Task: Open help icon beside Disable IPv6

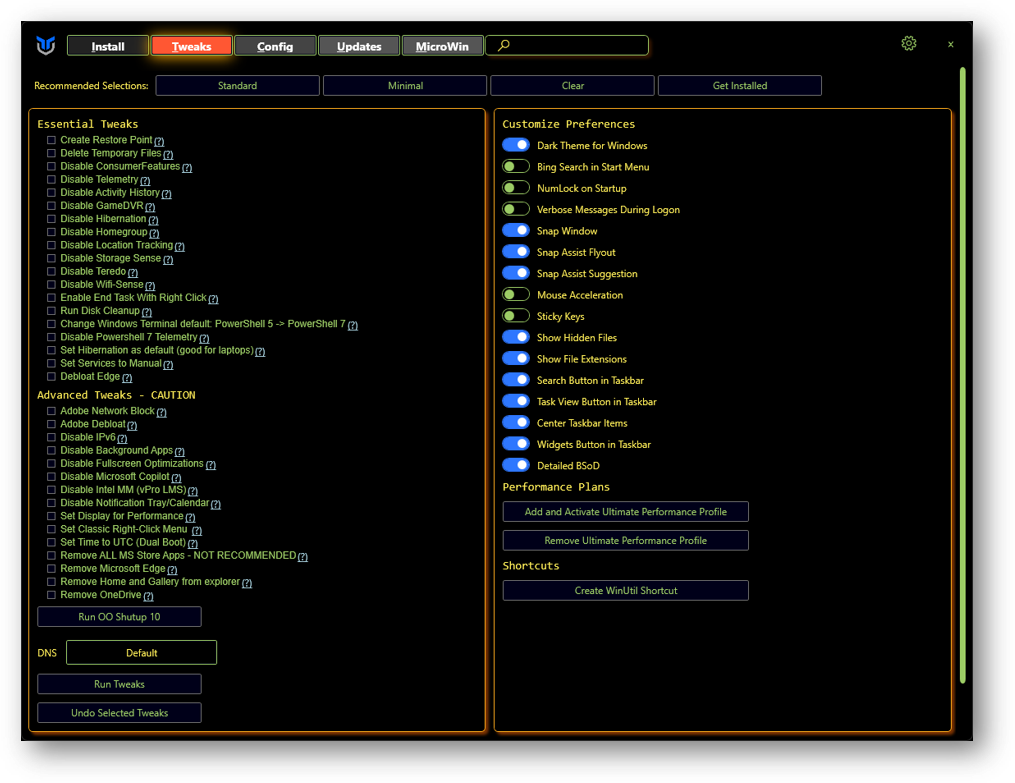Action: click(x=122, y=439)
